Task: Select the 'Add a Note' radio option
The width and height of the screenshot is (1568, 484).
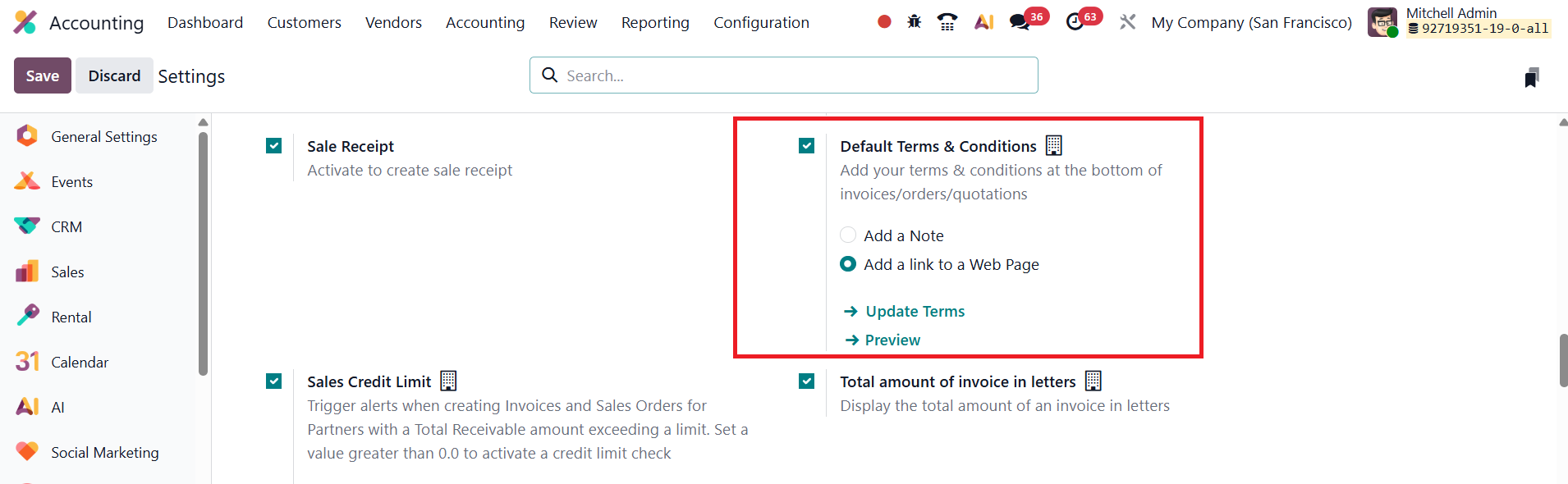Action: point(848,235)
